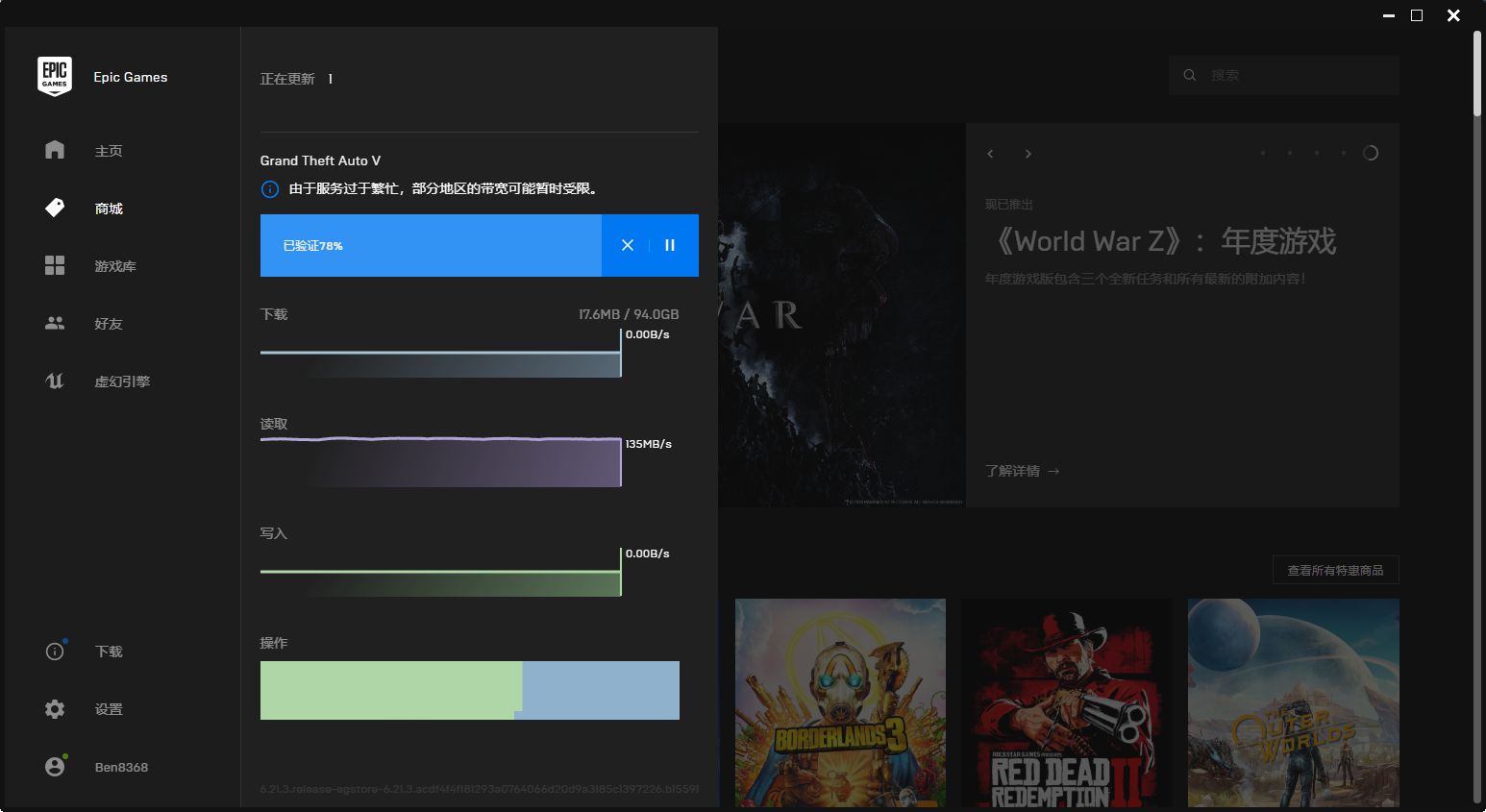This screenshot has height=812, width=1486.
Task: Click the 写入 write speed graph
Action: 440,572
